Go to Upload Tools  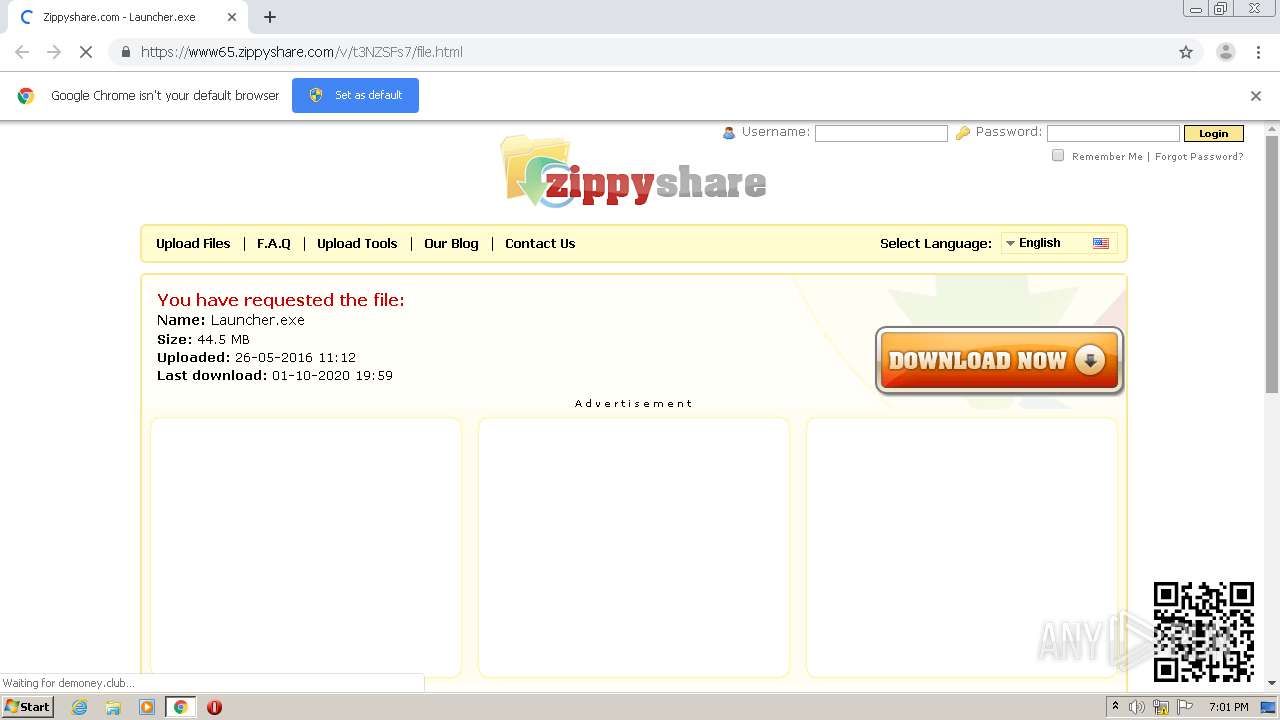point(357,243)
